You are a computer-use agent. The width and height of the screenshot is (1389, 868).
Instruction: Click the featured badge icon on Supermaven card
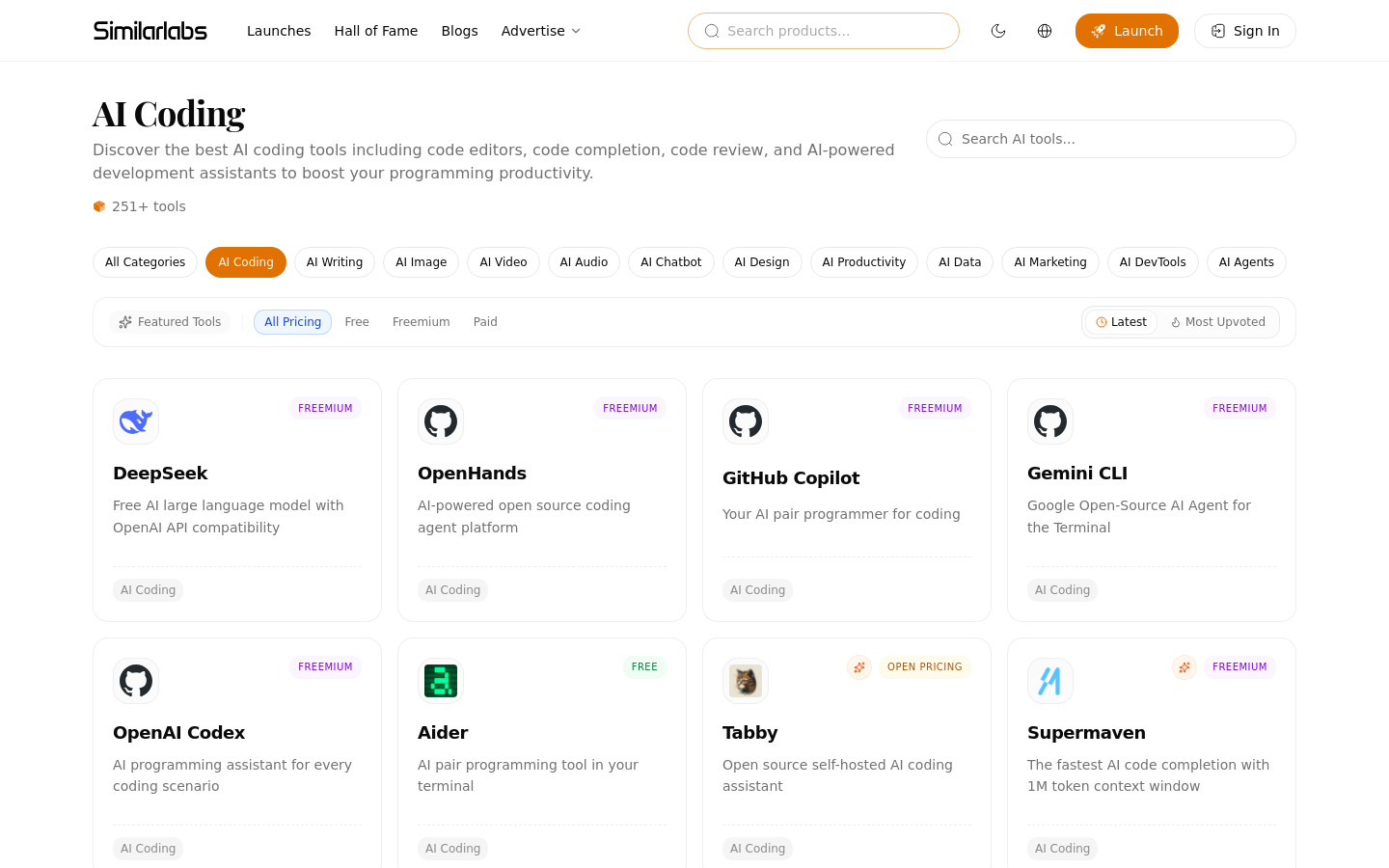click(1185, 667)
